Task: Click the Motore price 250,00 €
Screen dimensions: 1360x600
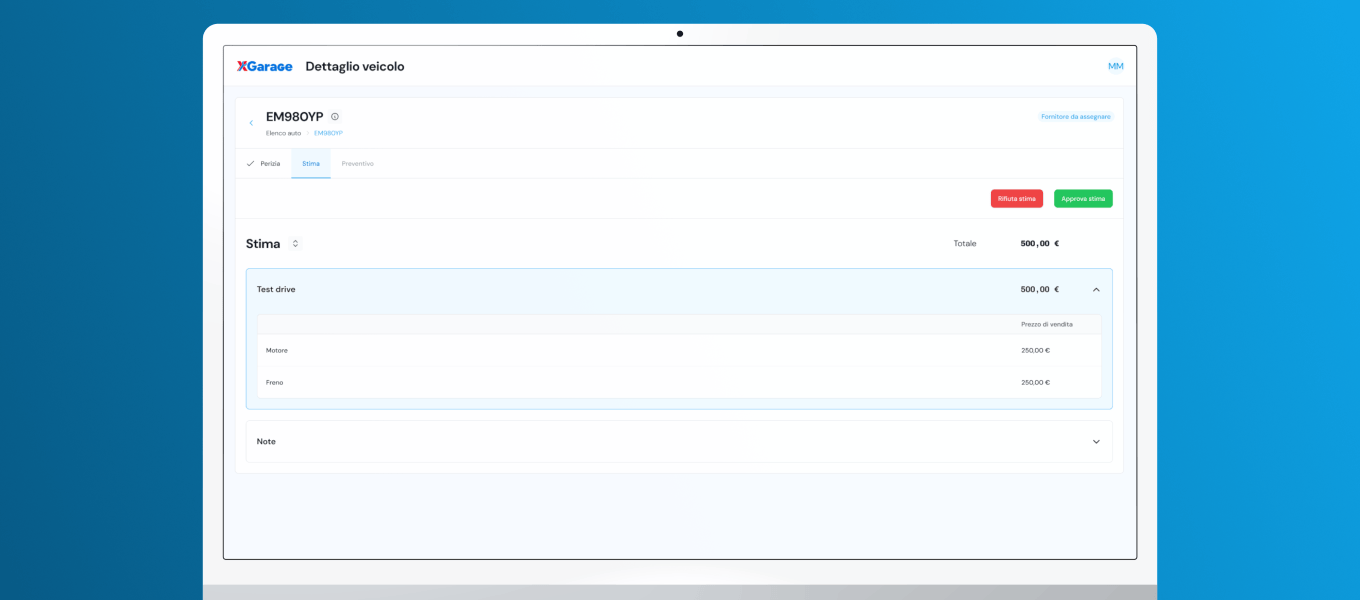Action: pyautogui.click(x=1035, y=350)
